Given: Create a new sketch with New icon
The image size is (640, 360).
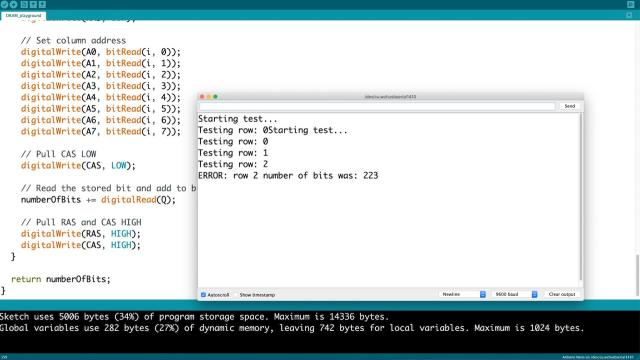Looking at the screenshot, I should (x=24, y=4).
